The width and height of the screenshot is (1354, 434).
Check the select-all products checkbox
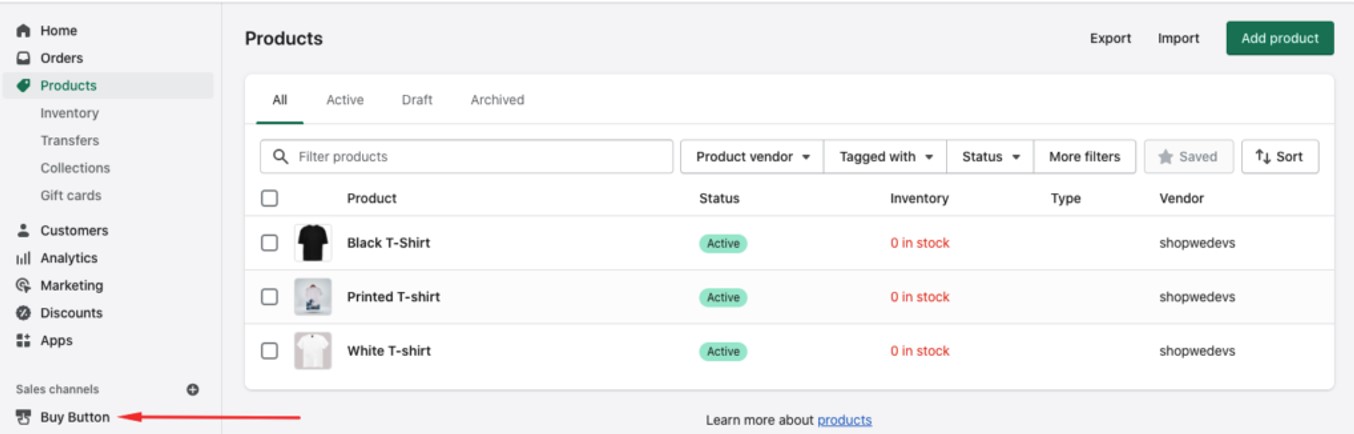[269, 198]
